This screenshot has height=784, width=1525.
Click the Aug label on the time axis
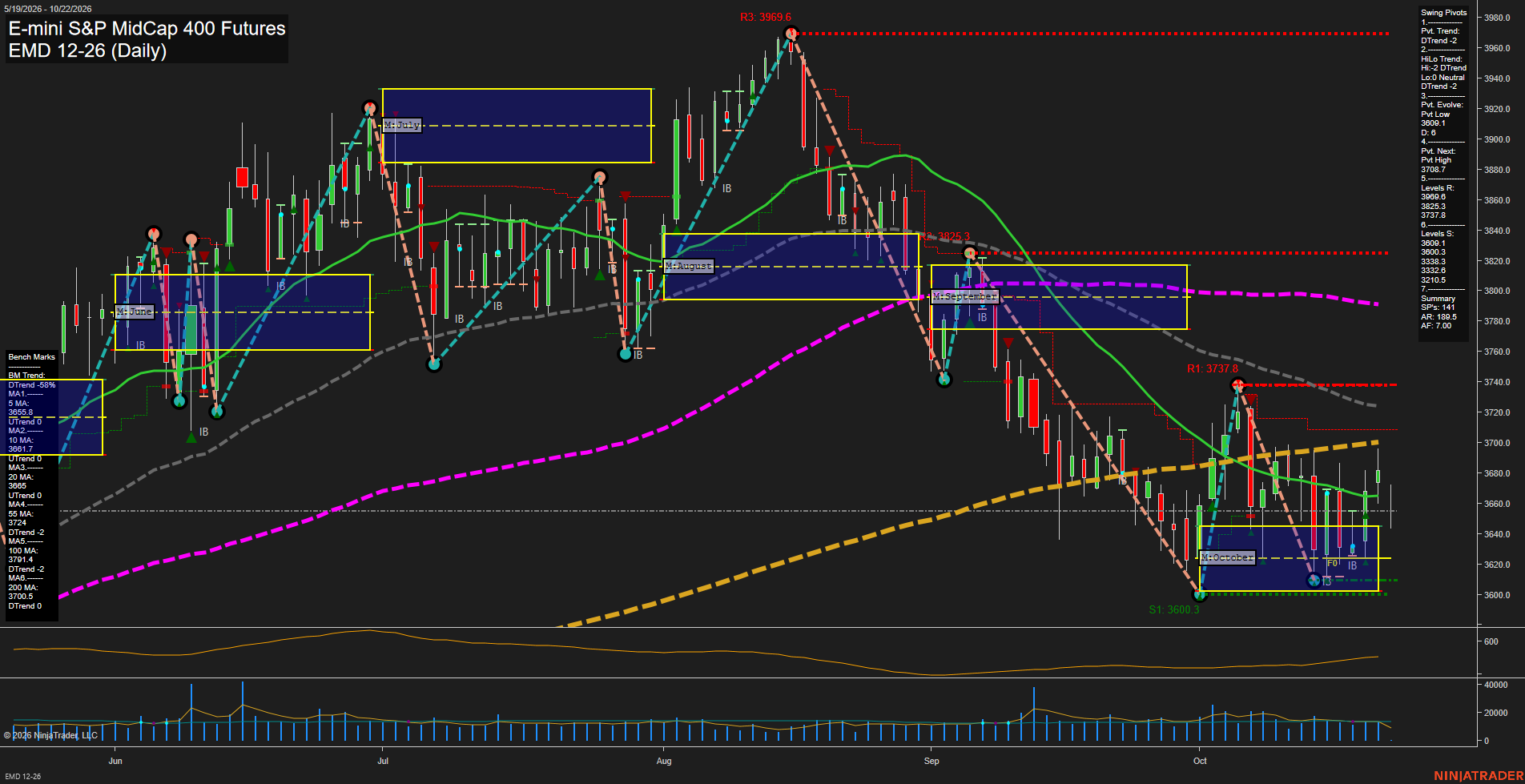[664, 761]
